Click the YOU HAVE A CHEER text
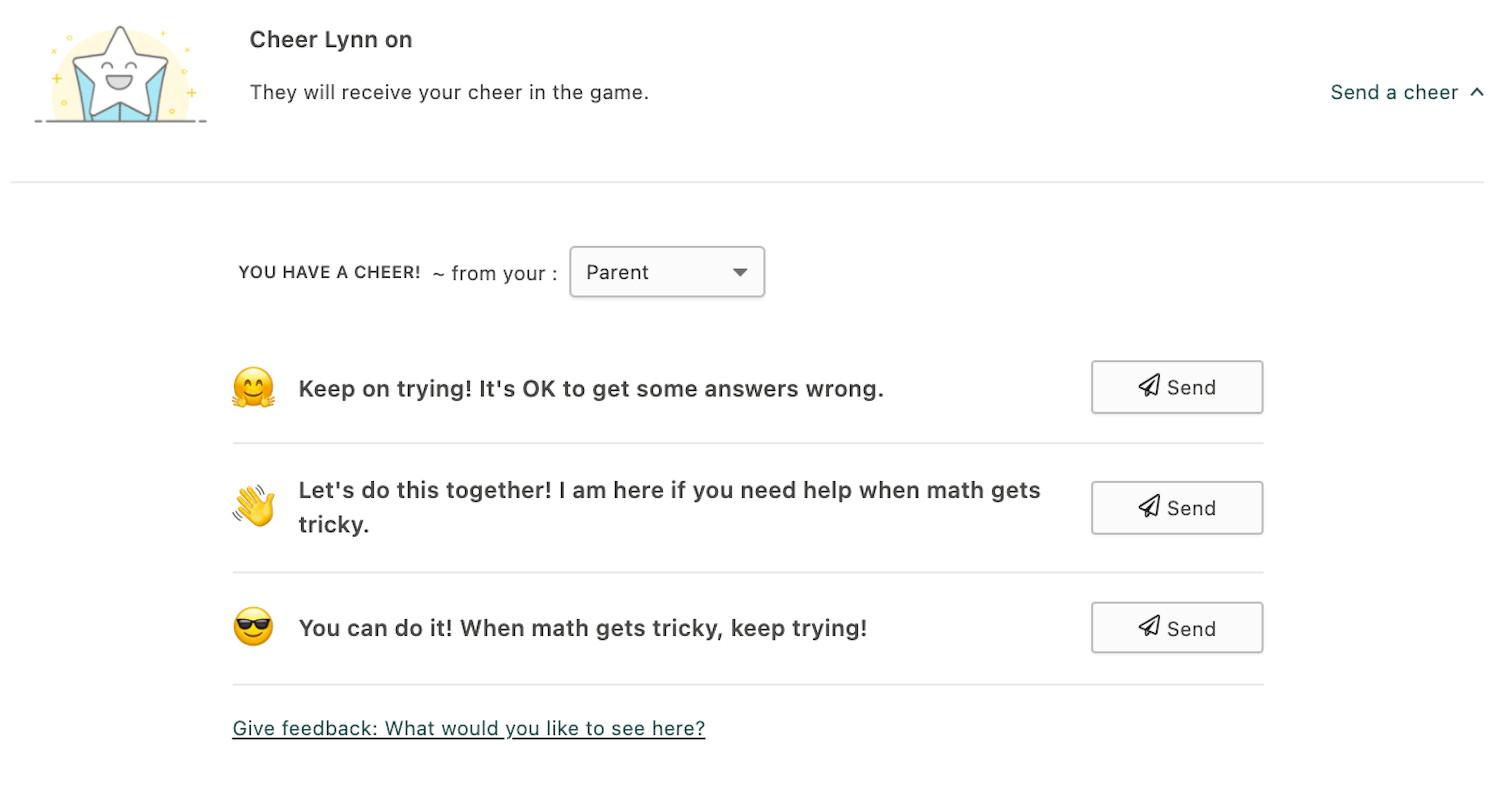The width and height of the screenshot is (1500, 800). pyautogui.click(x=329, y=271)
